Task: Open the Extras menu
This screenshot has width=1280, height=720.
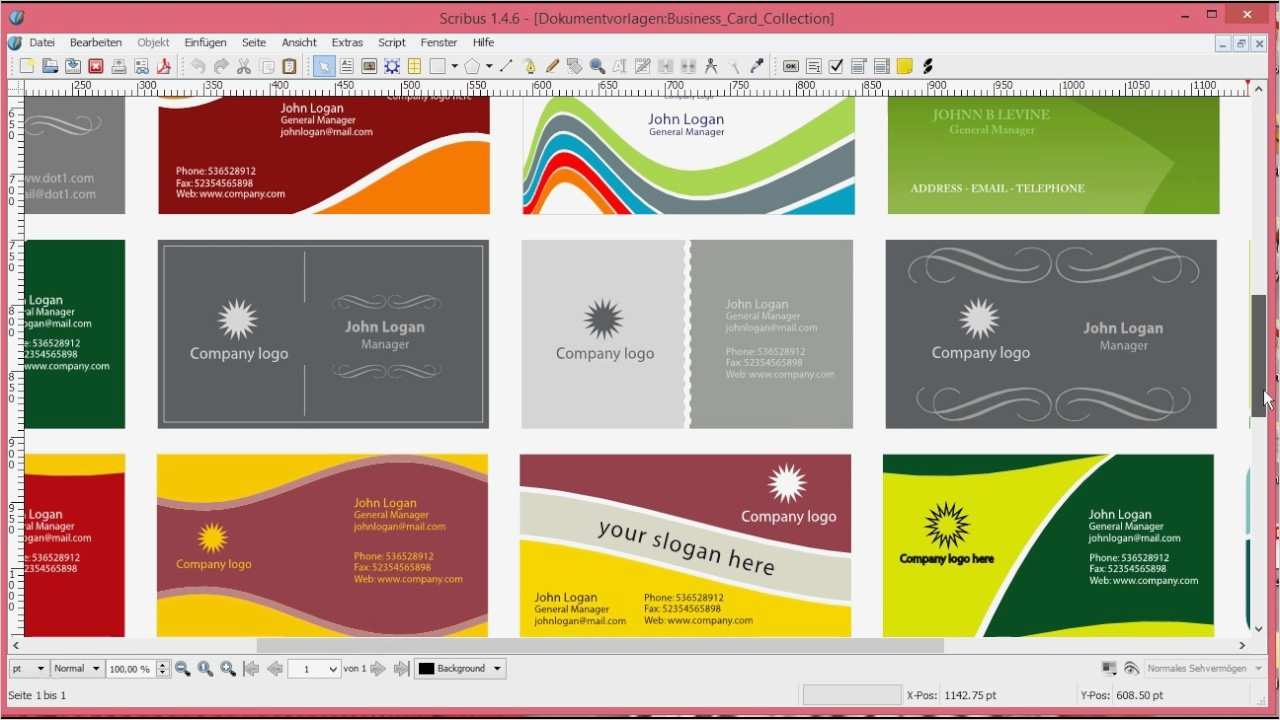Action: [347, 43]
